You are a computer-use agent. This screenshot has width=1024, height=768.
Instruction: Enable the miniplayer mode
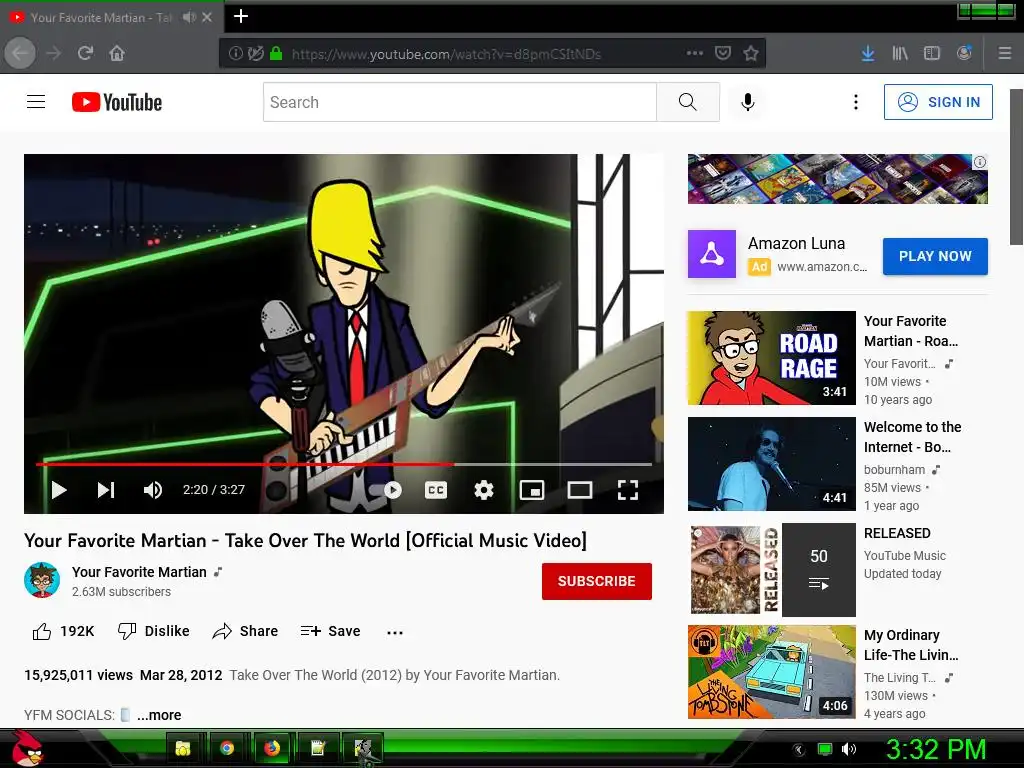pos(532,490)
